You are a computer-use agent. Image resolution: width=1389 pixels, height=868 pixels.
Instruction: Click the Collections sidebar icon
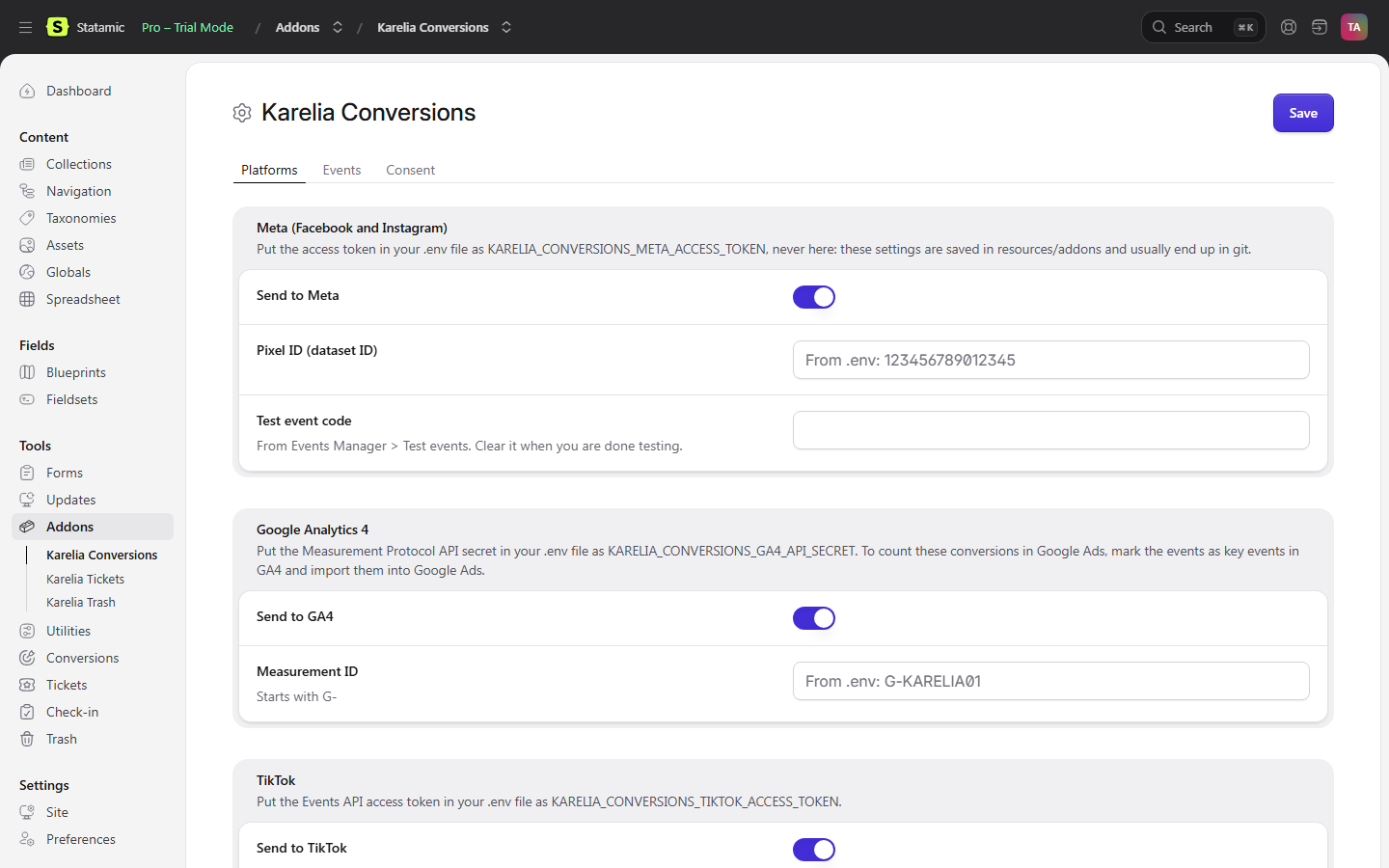(27, 164)
